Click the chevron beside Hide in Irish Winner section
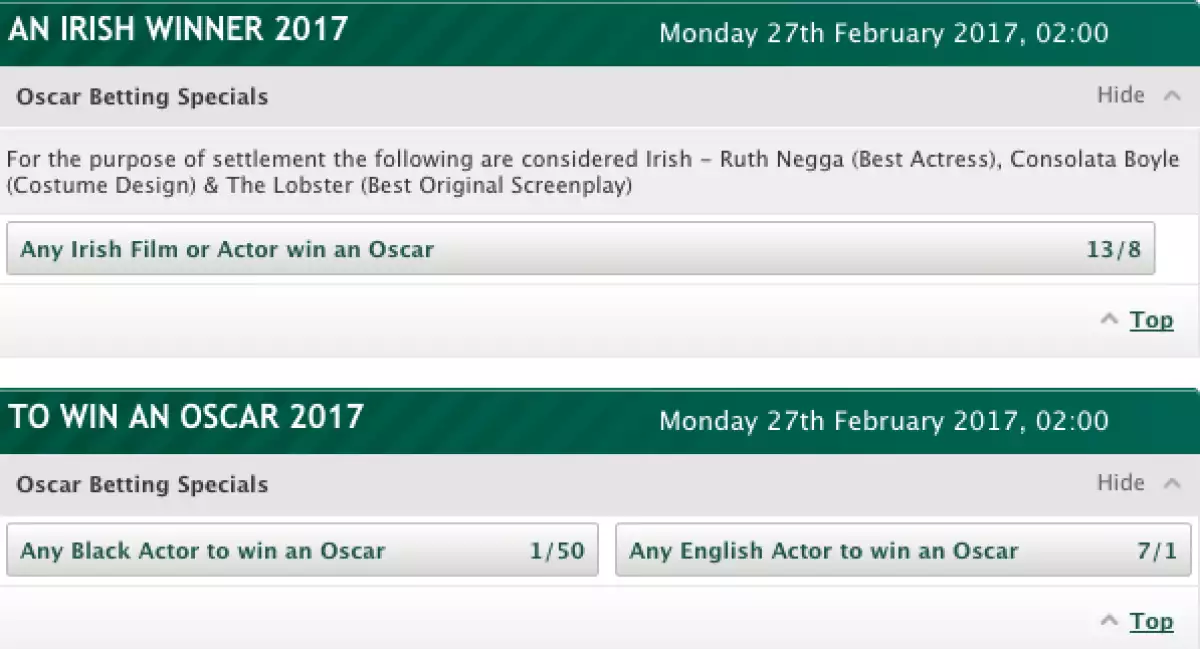The height and width of the screenshot is (649, 1200). point(1172,96)
